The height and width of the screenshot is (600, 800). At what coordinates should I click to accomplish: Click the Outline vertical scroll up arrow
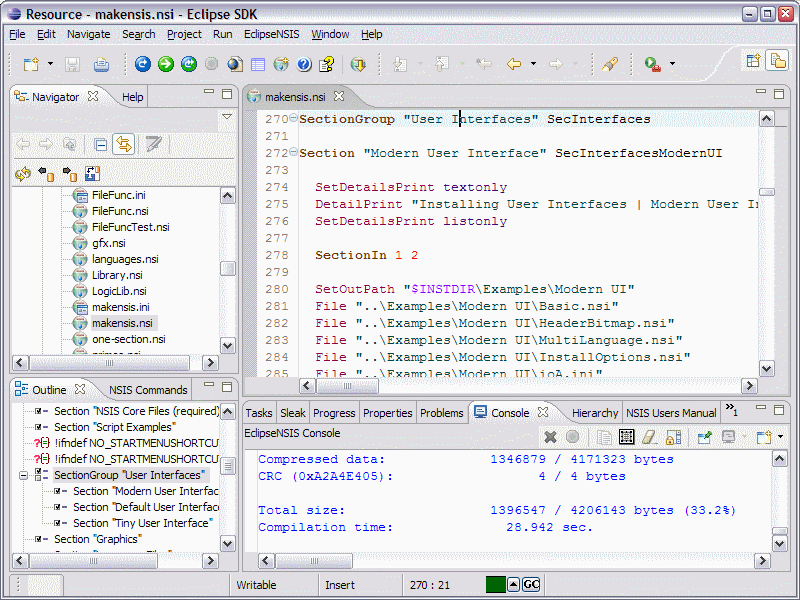(228, 412)
